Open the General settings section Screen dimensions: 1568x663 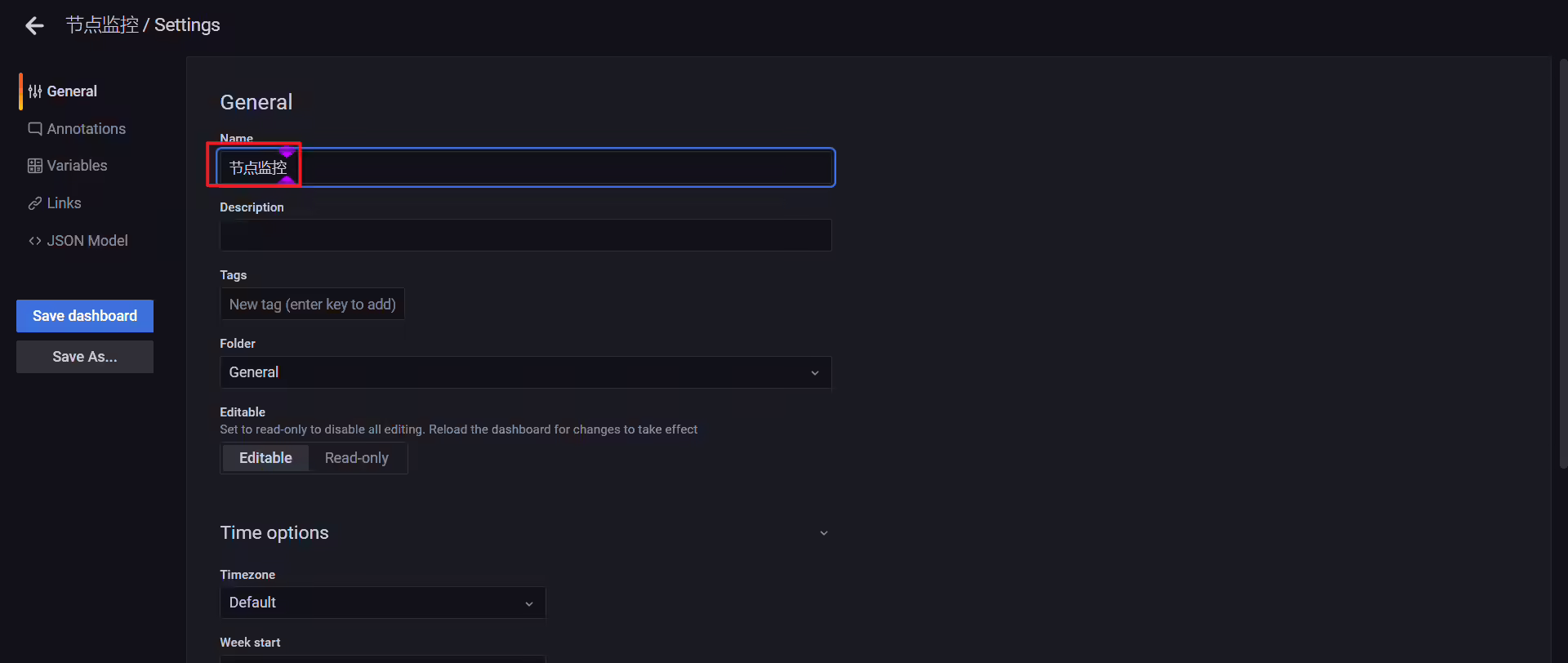(x=72, y=91)
